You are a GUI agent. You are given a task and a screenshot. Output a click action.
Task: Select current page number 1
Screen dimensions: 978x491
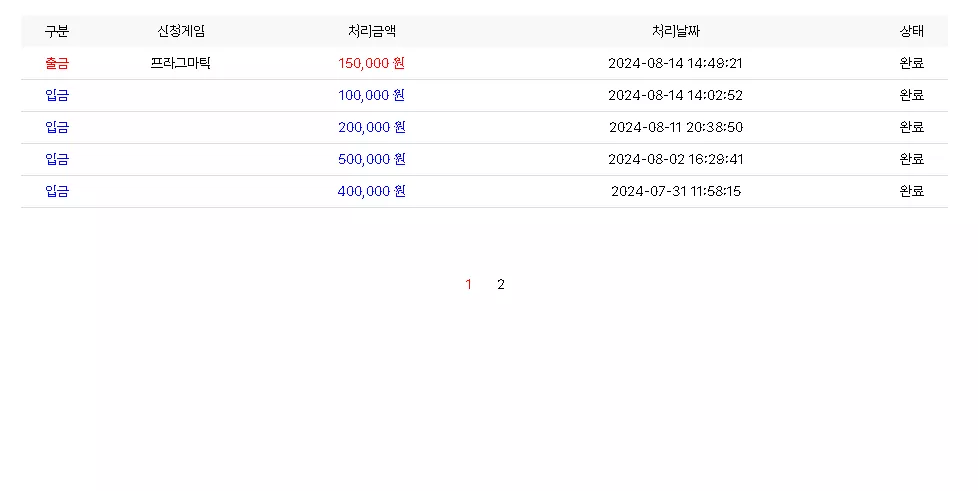coord(468,284)
